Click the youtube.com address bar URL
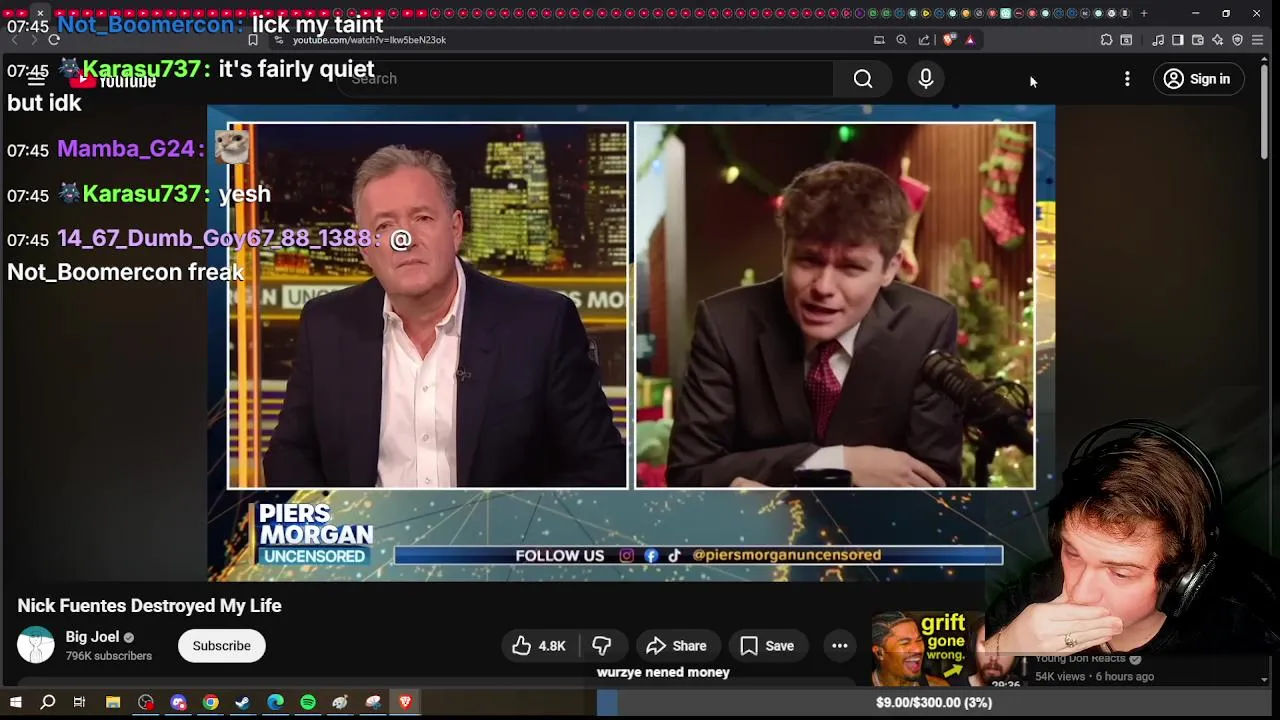 pos(369,40)
